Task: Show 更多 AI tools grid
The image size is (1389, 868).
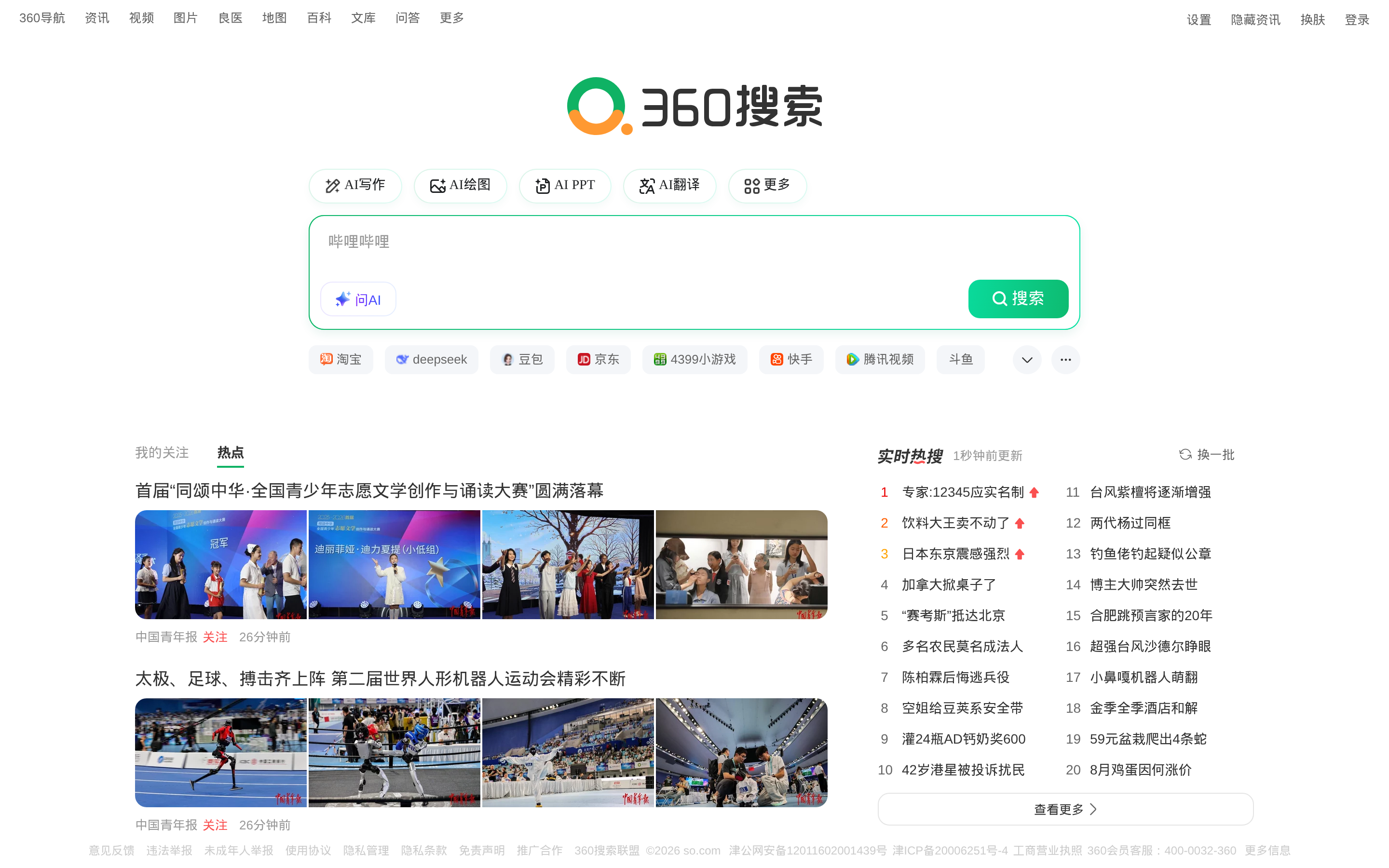Action: pyautogui.click(x=767, y=186)
